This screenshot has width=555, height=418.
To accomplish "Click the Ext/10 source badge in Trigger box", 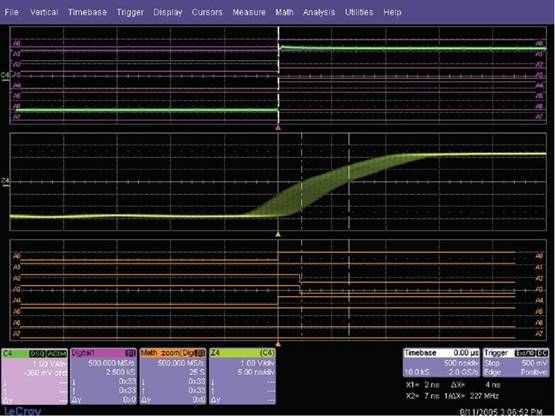I will [x=525, y=353].
